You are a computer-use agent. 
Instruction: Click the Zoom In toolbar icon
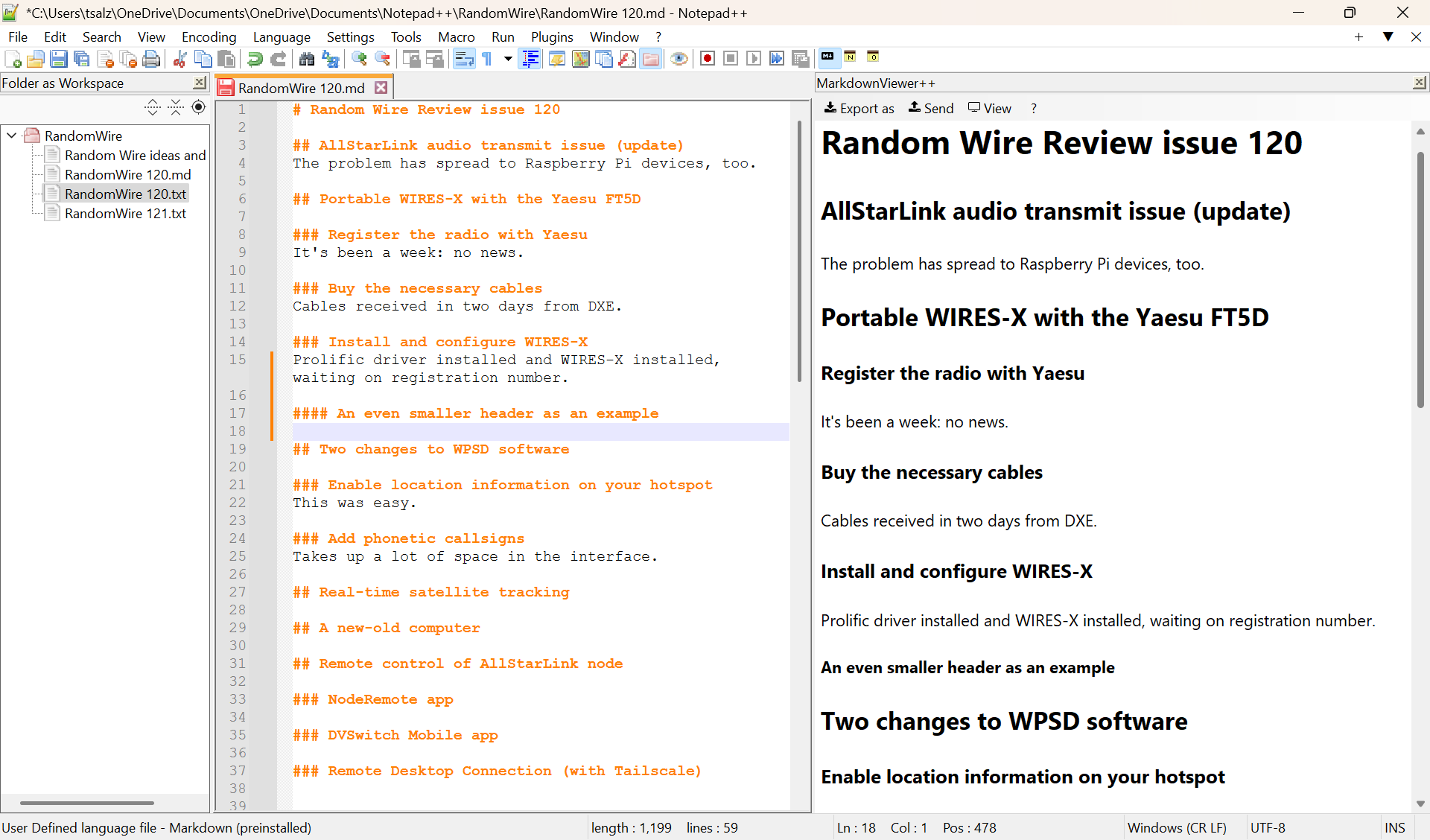pyautogui.click(x=360, y=59)
